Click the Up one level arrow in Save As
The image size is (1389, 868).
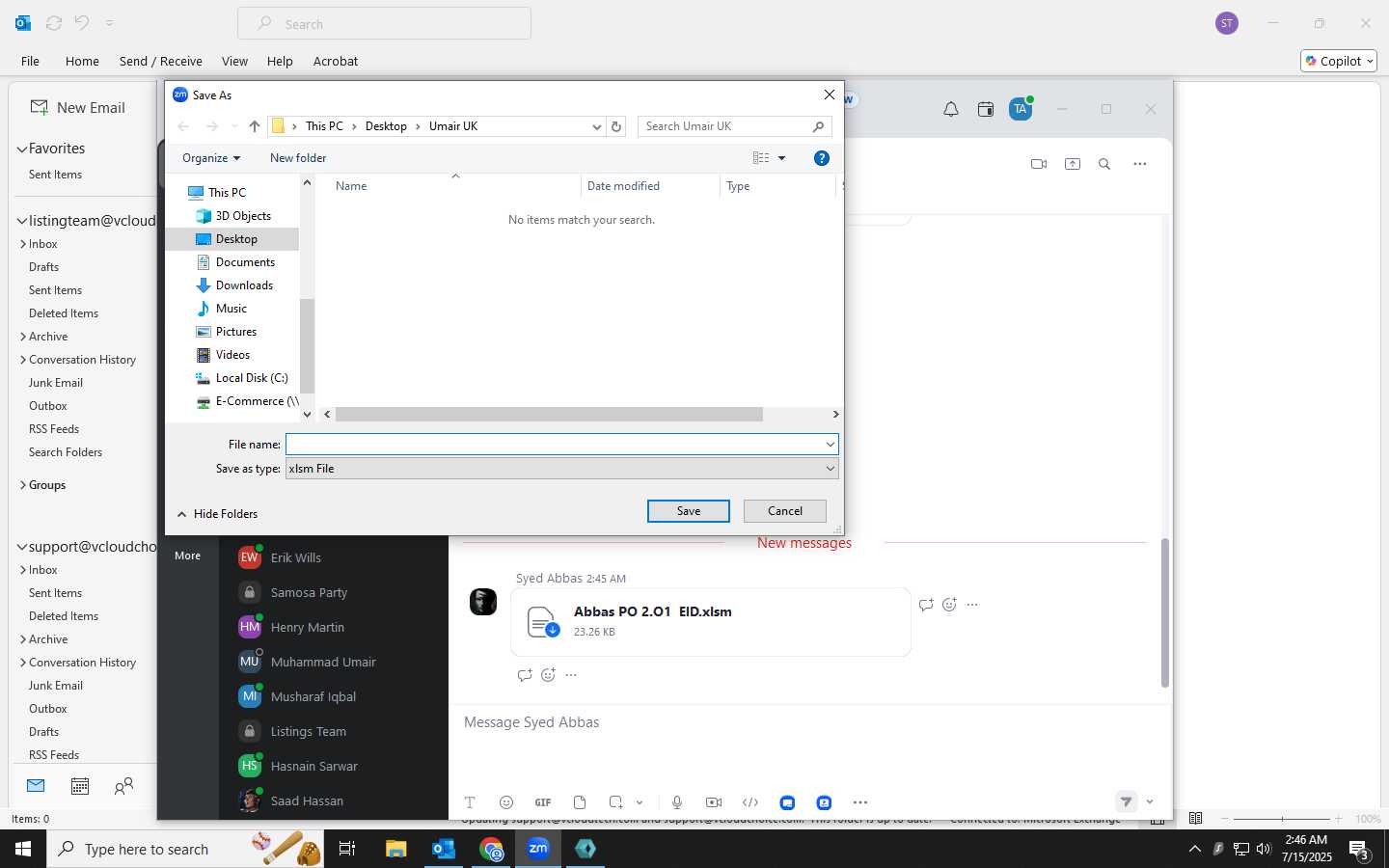[255, 126]
